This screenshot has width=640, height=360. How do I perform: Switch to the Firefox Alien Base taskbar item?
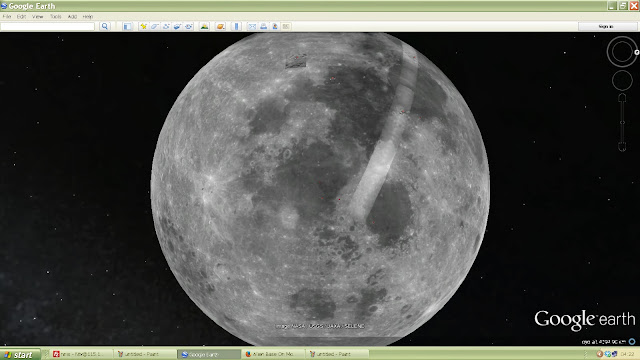coord(273,354)
